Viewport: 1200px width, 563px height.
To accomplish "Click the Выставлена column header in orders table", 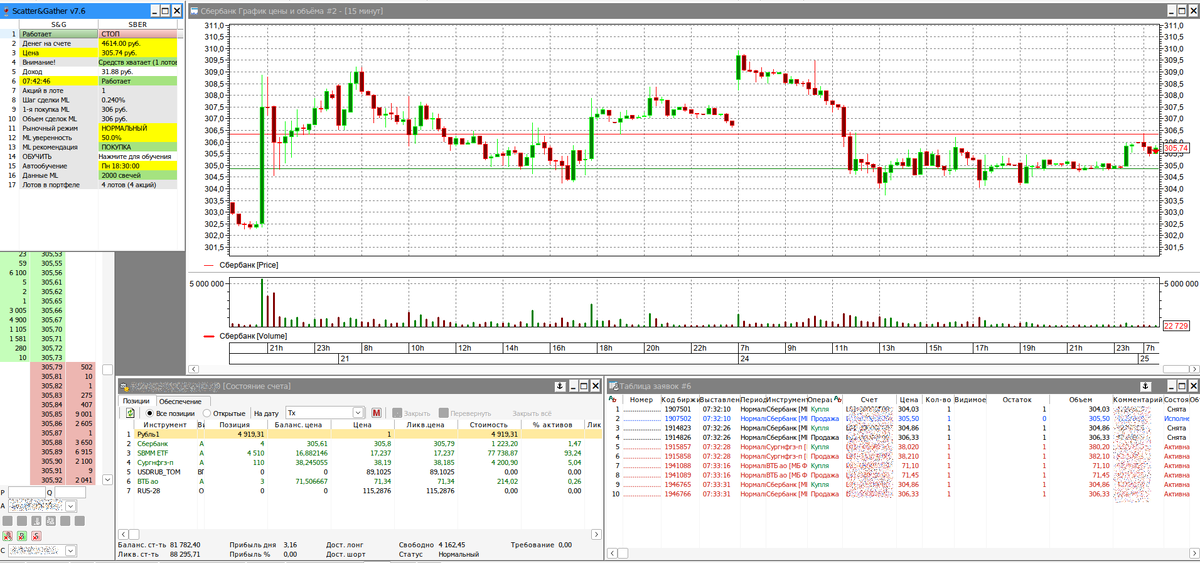I will click(x=717, y=399).
